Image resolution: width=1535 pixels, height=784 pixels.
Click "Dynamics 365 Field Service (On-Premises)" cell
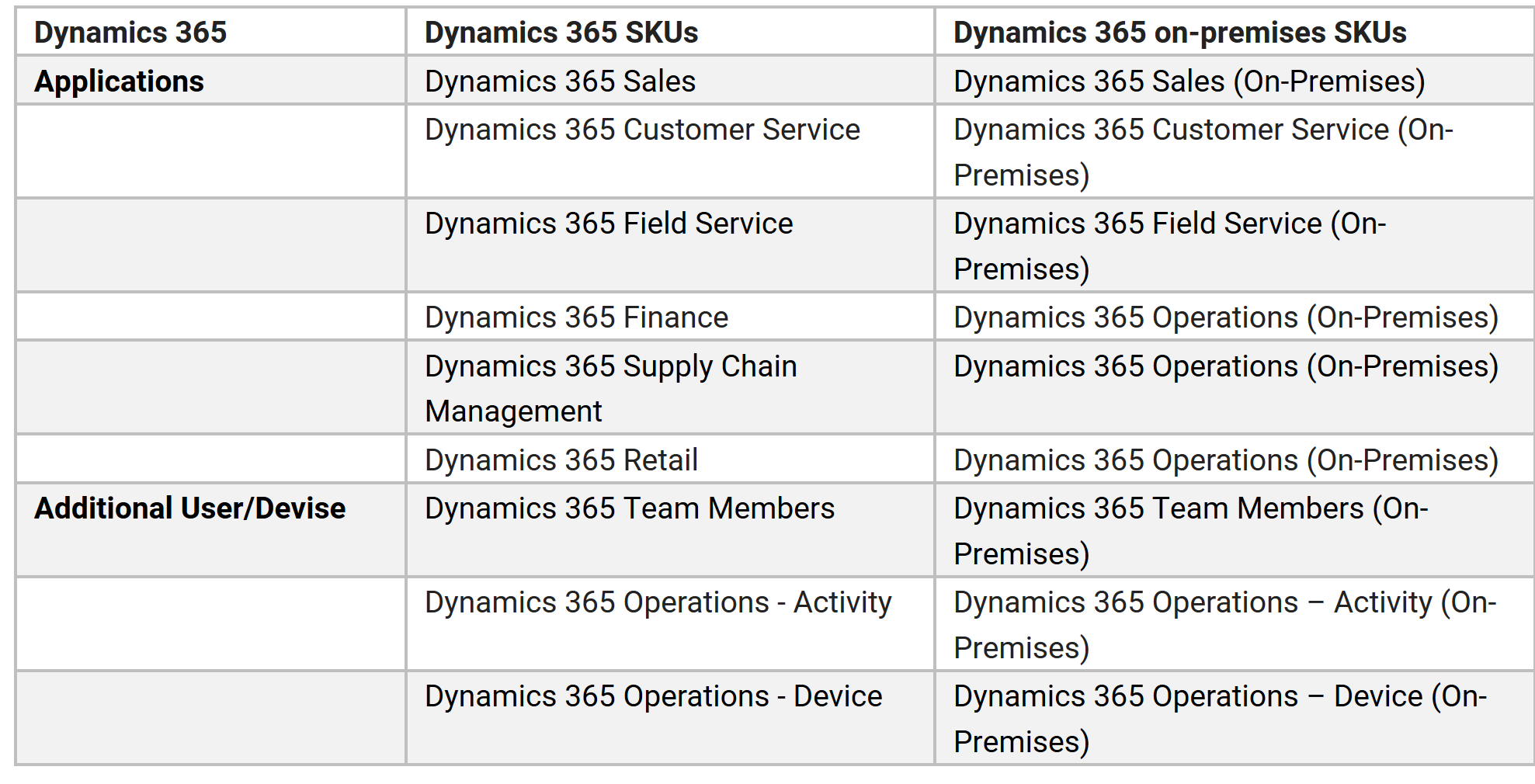[x=1169, y=245]
